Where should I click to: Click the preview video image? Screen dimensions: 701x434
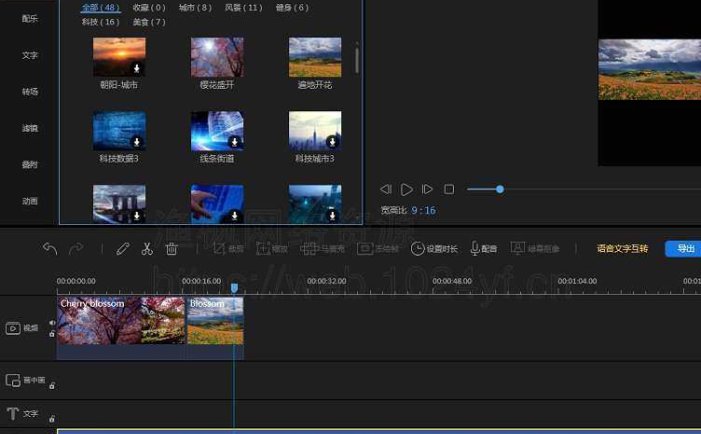click(x=650, y=69)
